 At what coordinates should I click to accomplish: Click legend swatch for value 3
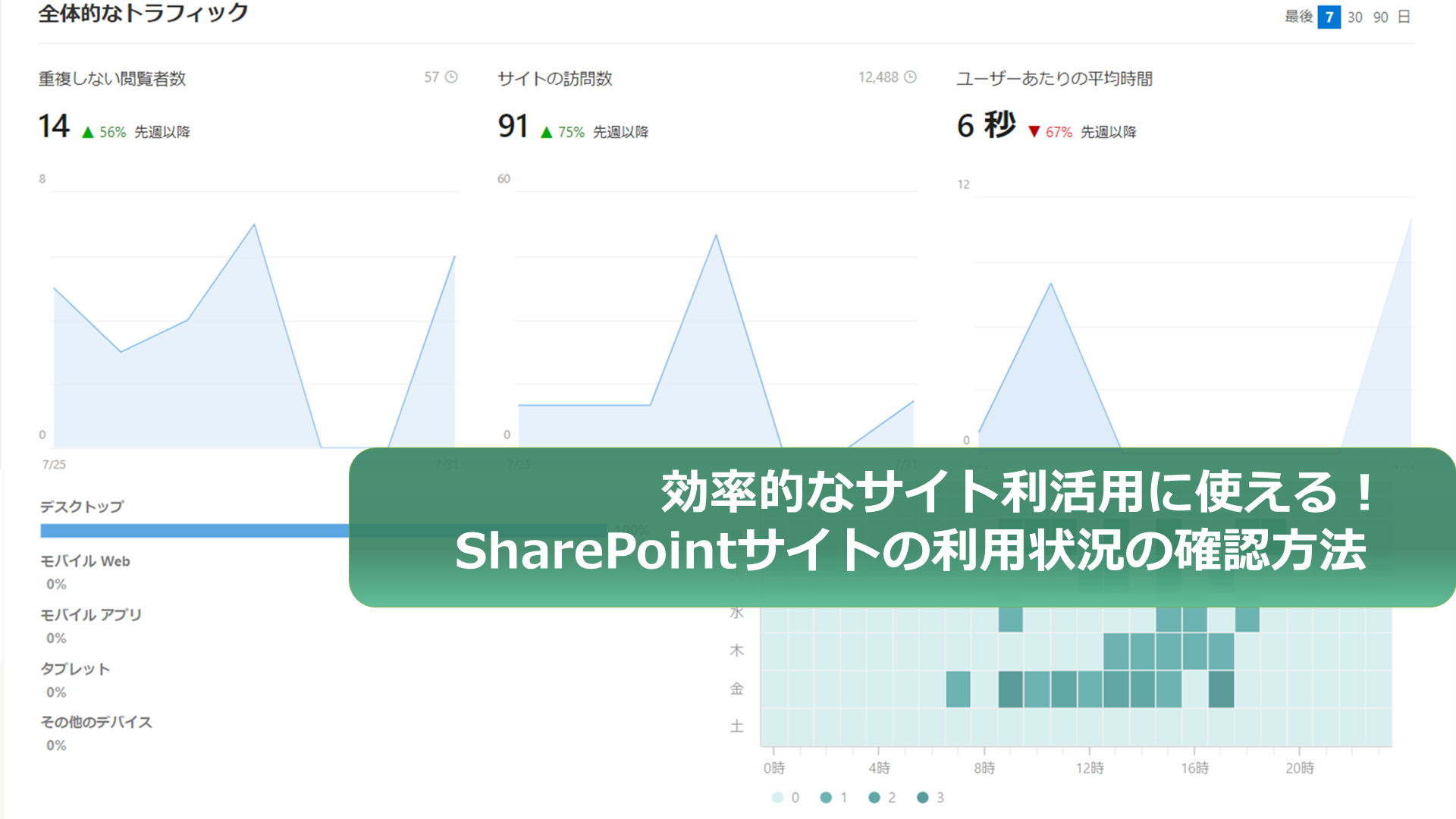point(923,797)
